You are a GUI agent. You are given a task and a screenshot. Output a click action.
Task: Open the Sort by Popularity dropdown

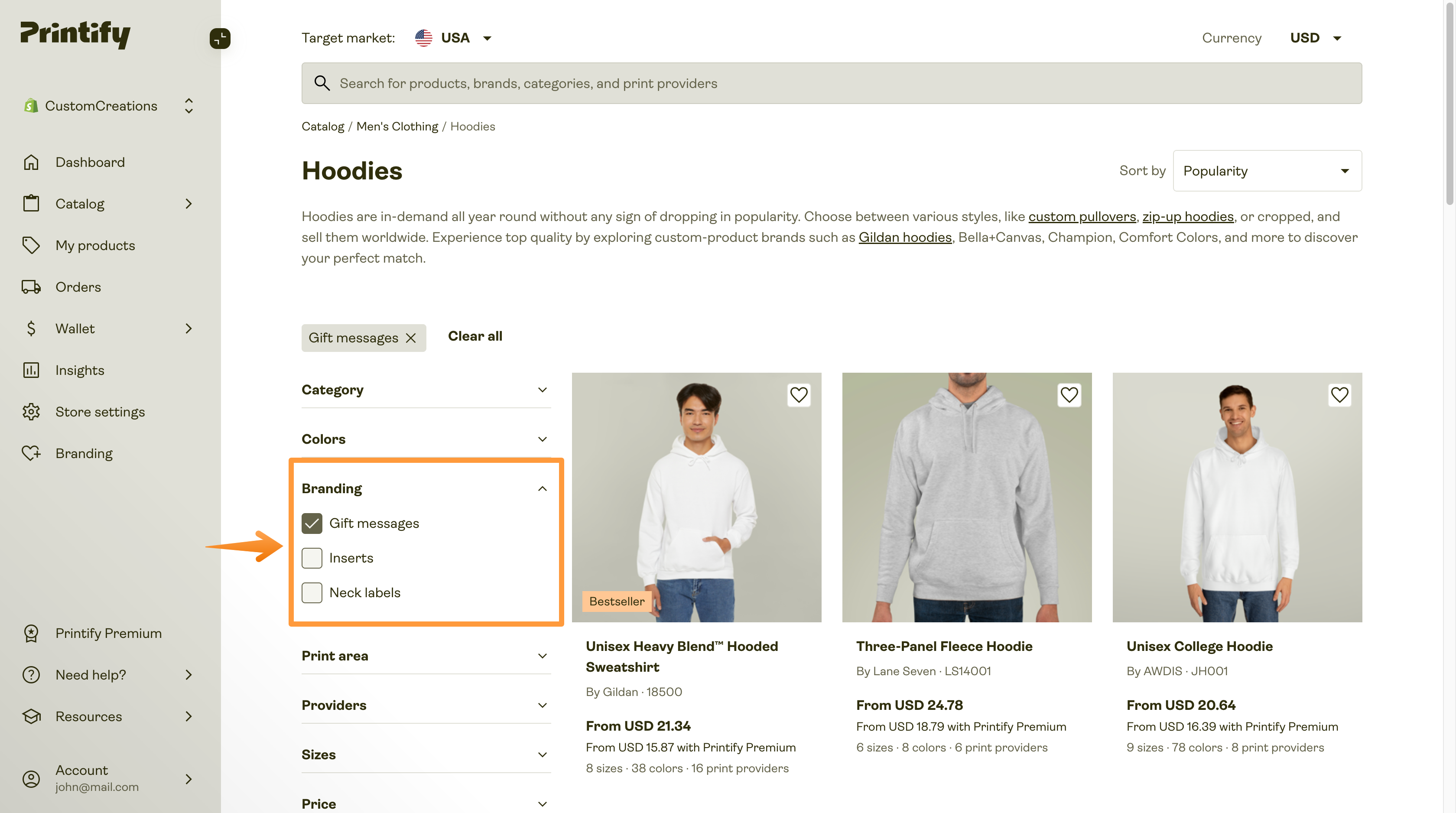[x=1267, y=171]
